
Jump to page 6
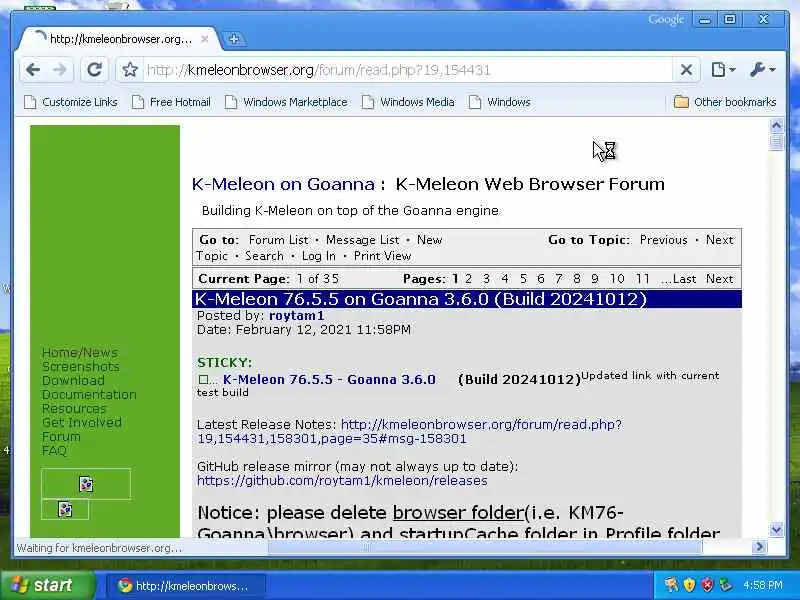(x=541, y=279)
